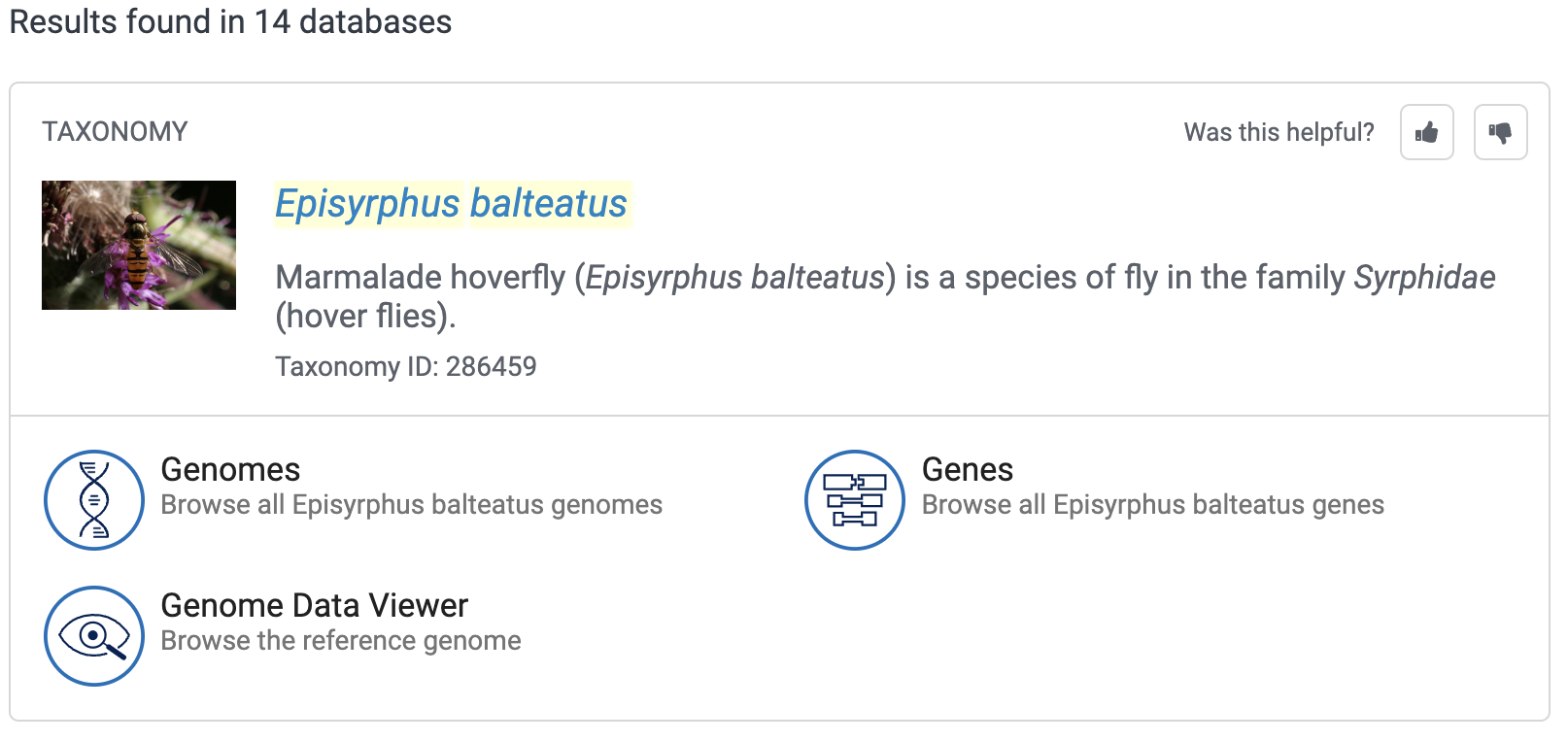Viewport: 1568px width, 742px height.
Task: Click the italic Syrphidae family name
Action: point(1424,278)
